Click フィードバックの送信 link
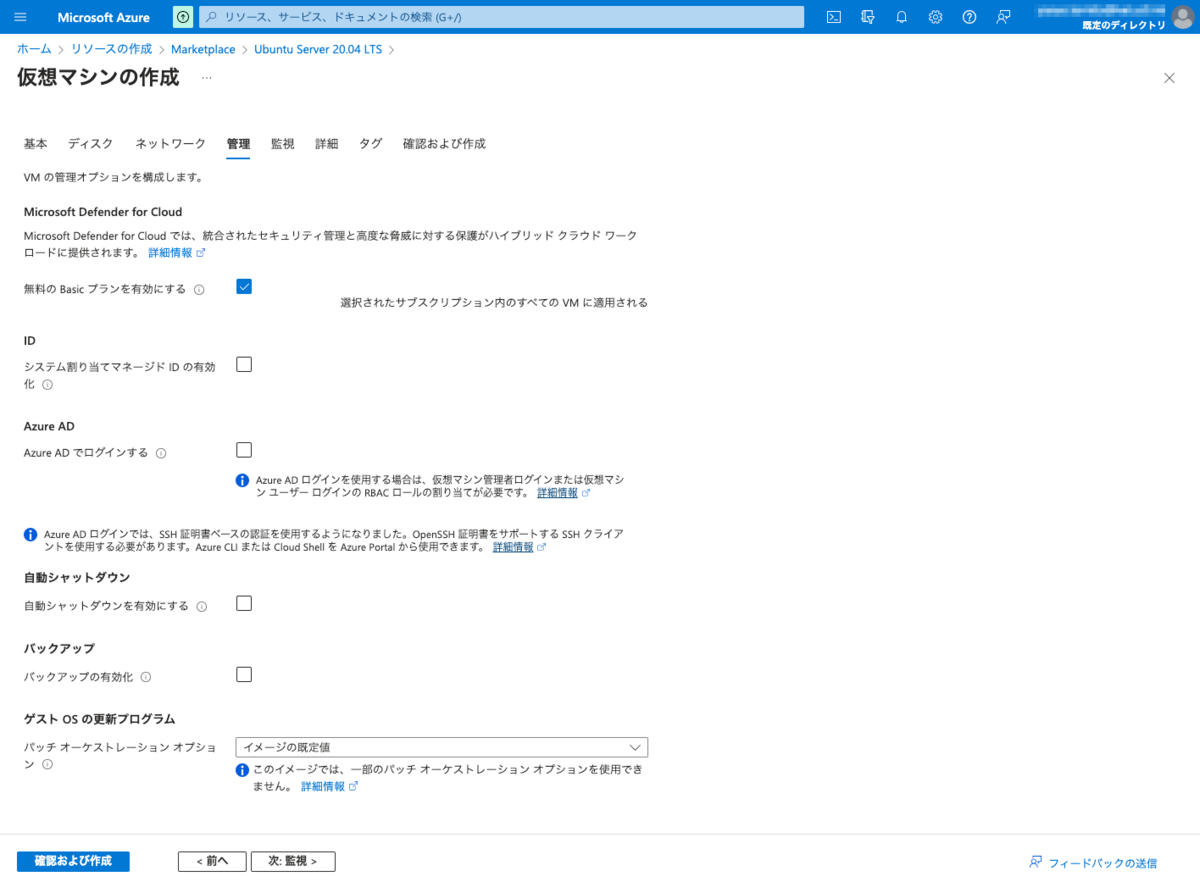Image resolution: width=1200 pixels, height=893 pixels. tap(1103, 862)
